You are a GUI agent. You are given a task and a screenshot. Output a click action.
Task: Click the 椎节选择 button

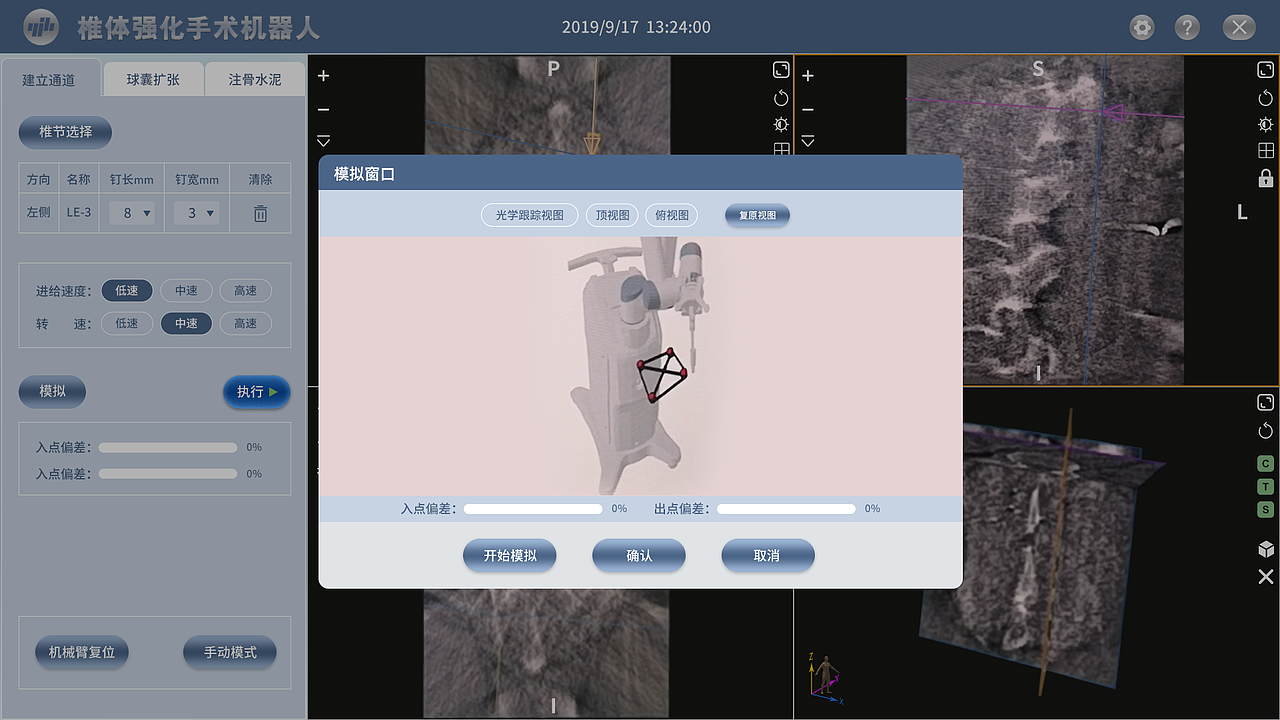tap(65, 132)
